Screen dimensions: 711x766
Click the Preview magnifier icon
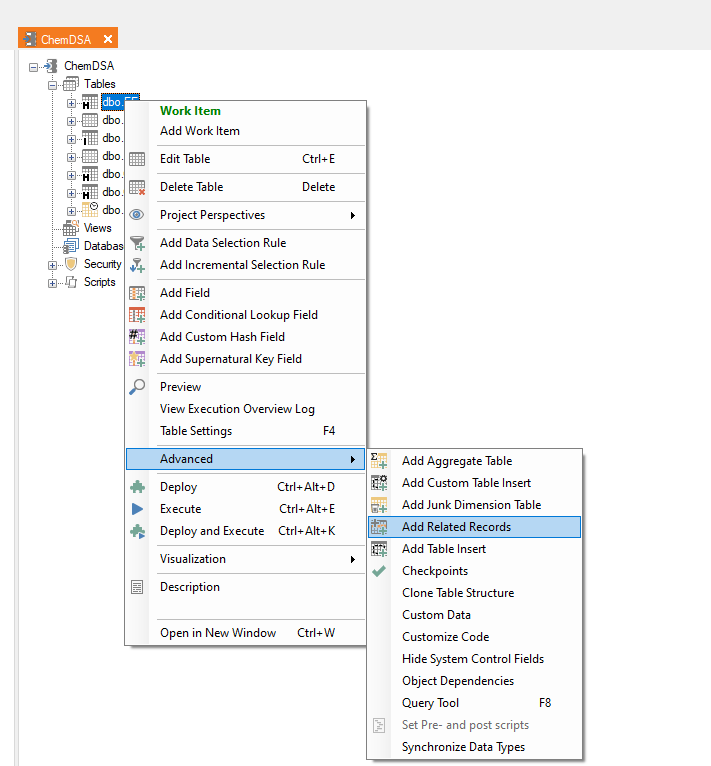137,386
